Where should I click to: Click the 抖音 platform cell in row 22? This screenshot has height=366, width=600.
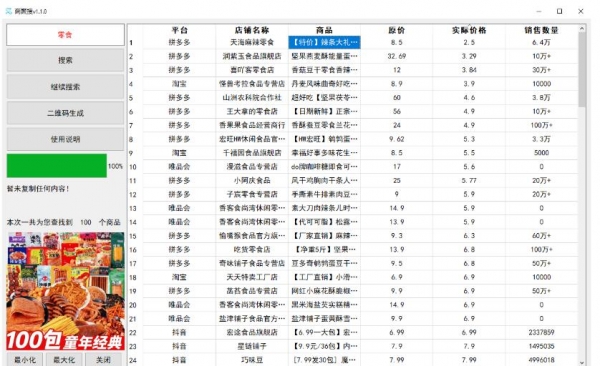[x=179, y=332]
